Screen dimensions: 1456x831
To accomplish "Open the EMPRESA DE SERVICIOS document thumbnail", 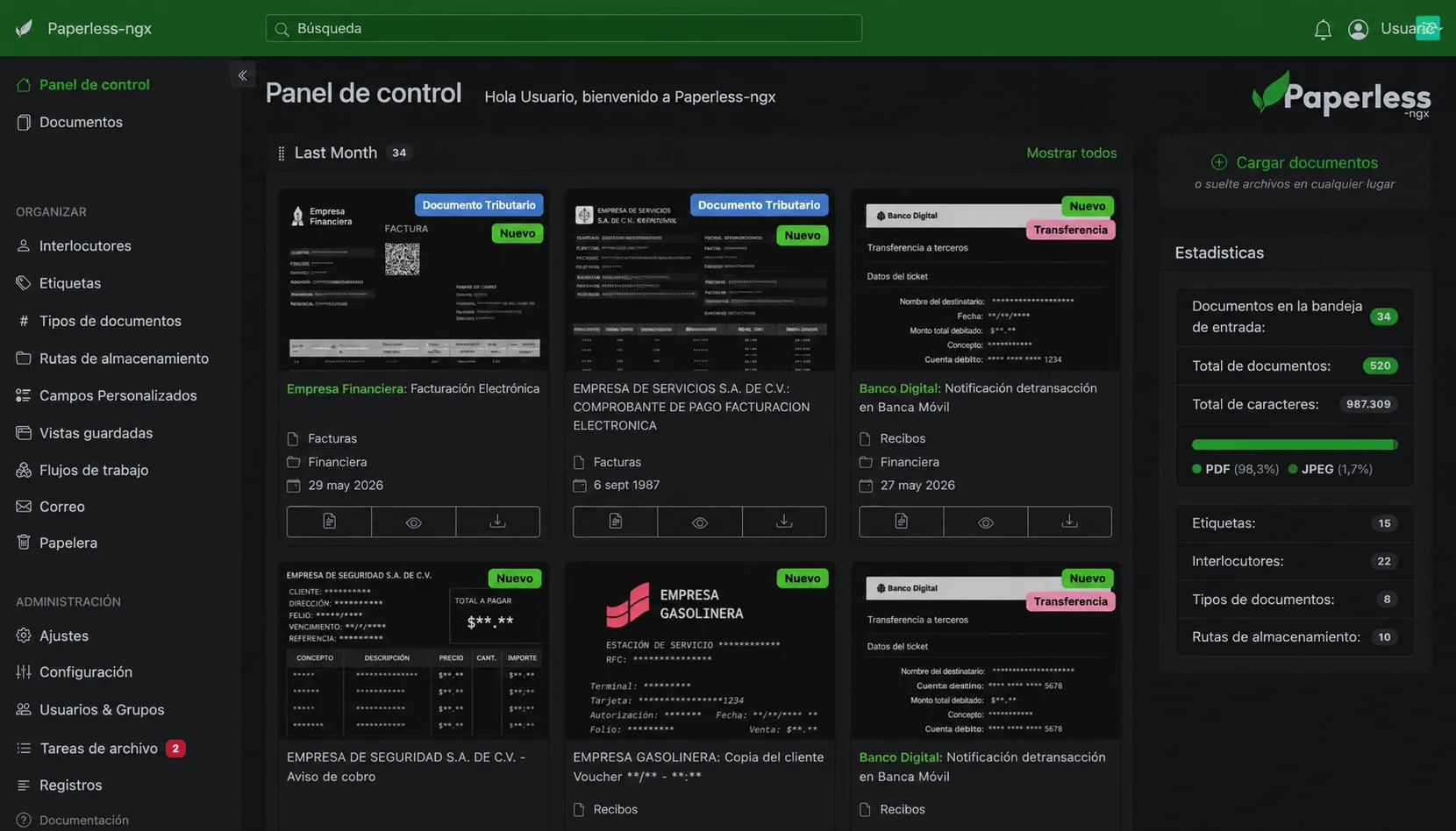I will coord(699,280).
